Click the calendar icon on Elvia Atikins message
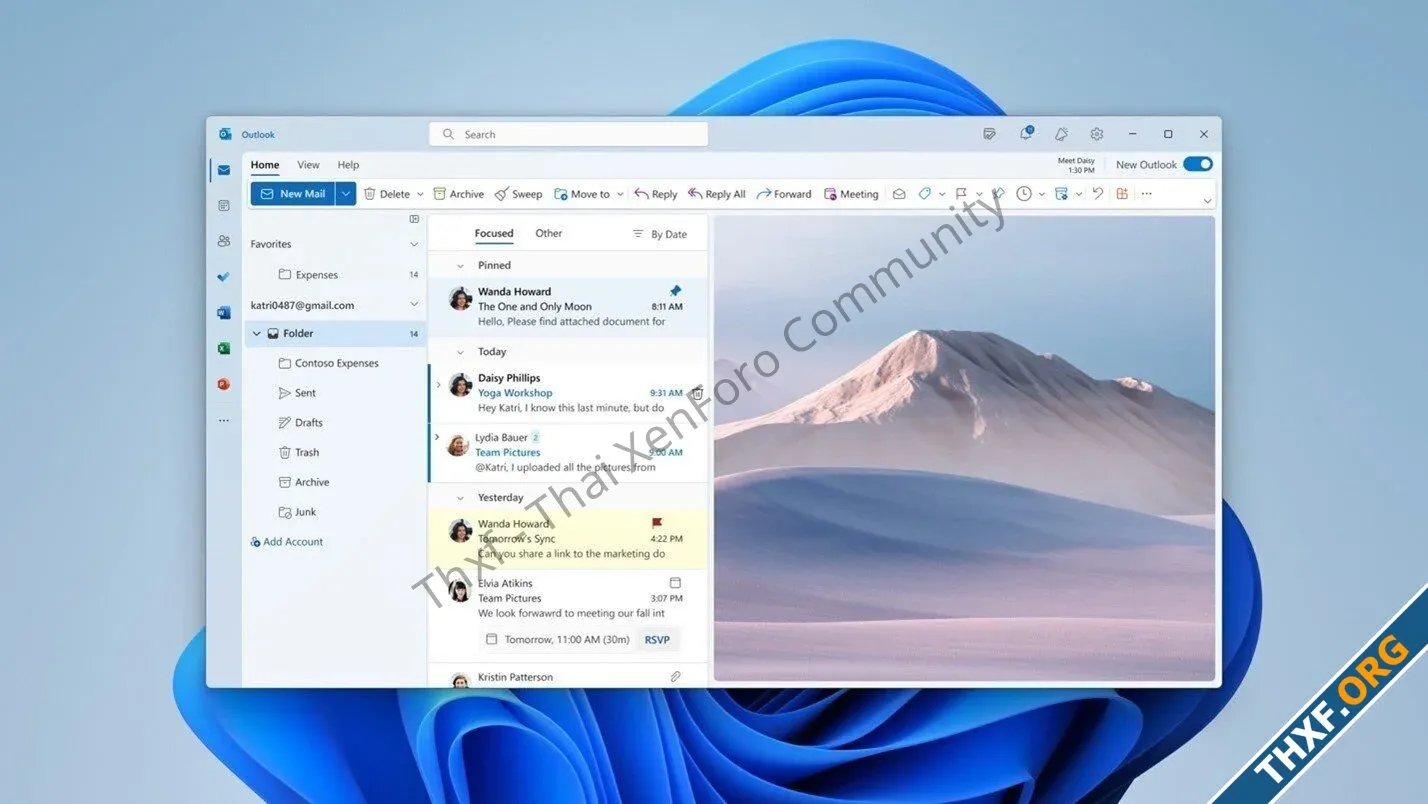 (x=675, y=582)
